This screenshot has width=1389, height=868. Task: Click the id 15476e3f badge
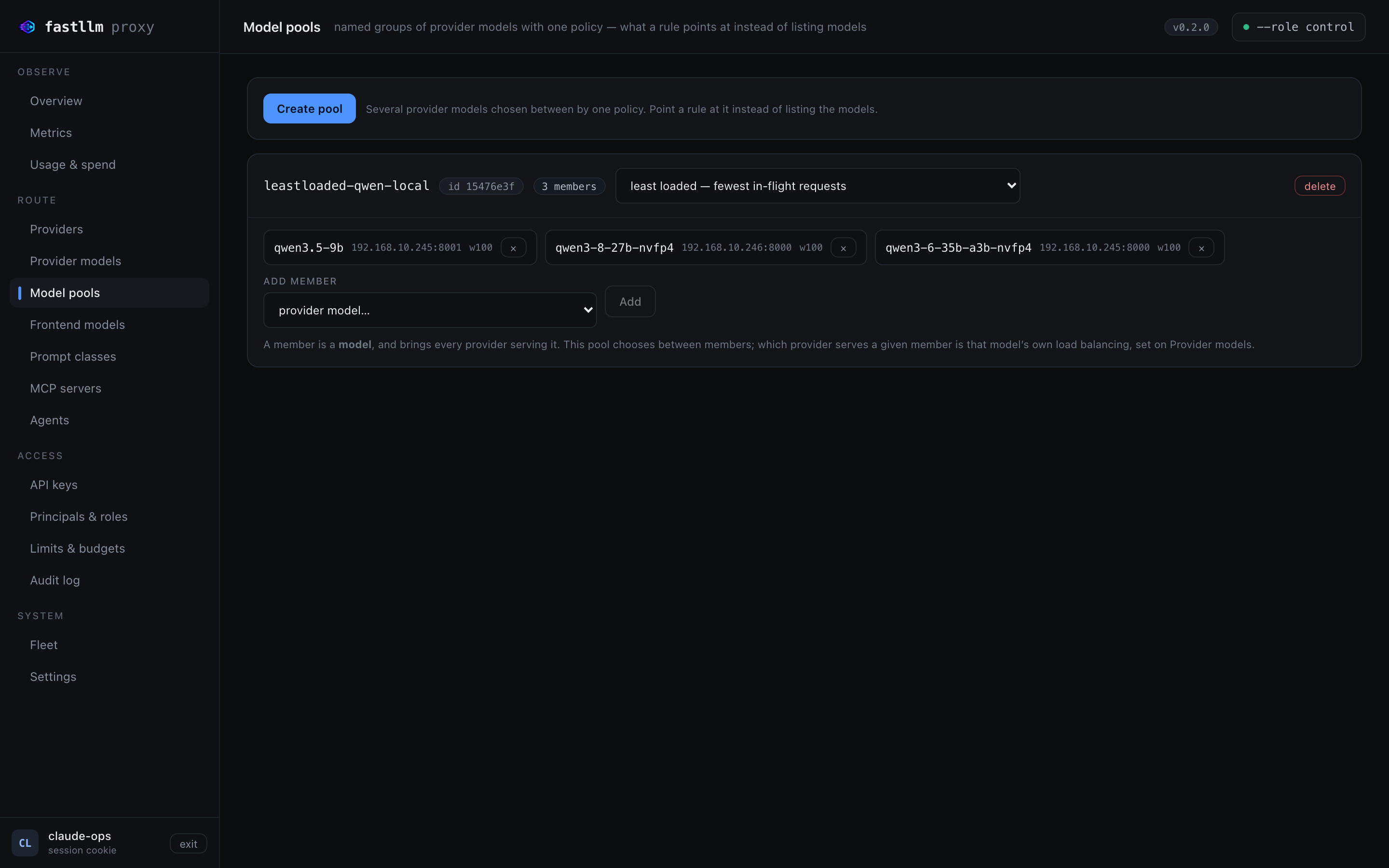[481, 186]
